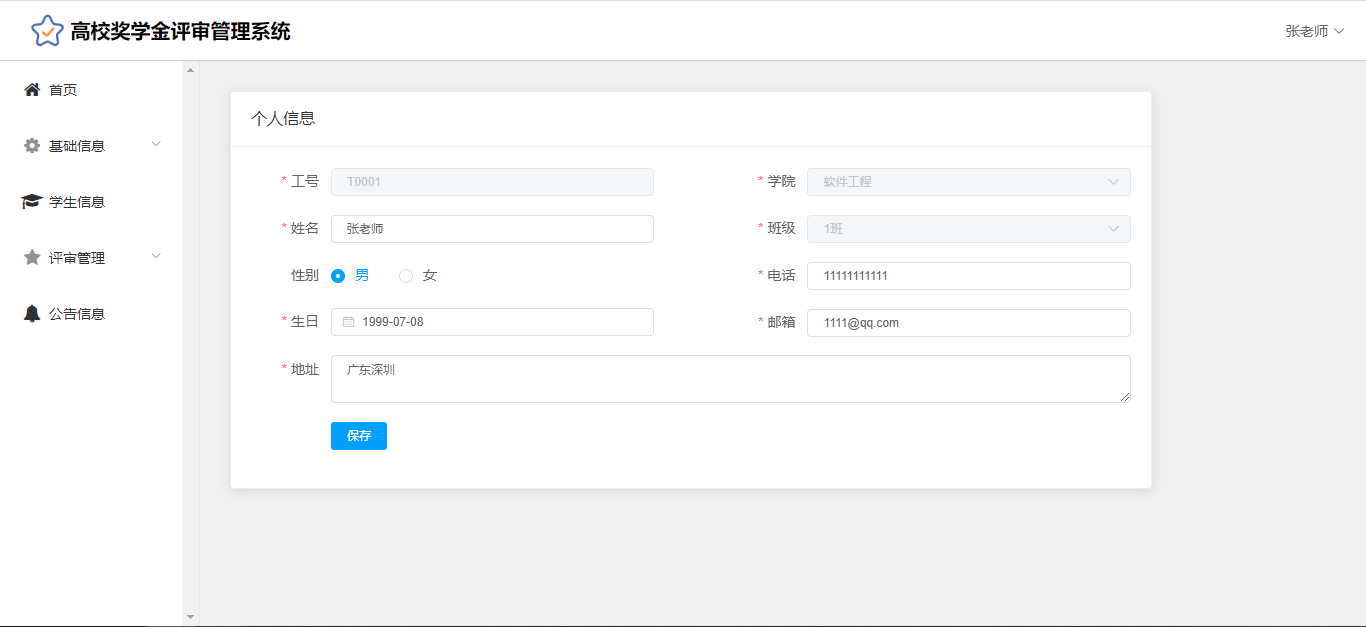The image size is (1366, 627).
Task: Click the graduation cap icon beside 学生信息
Action: tap(32, 202)
